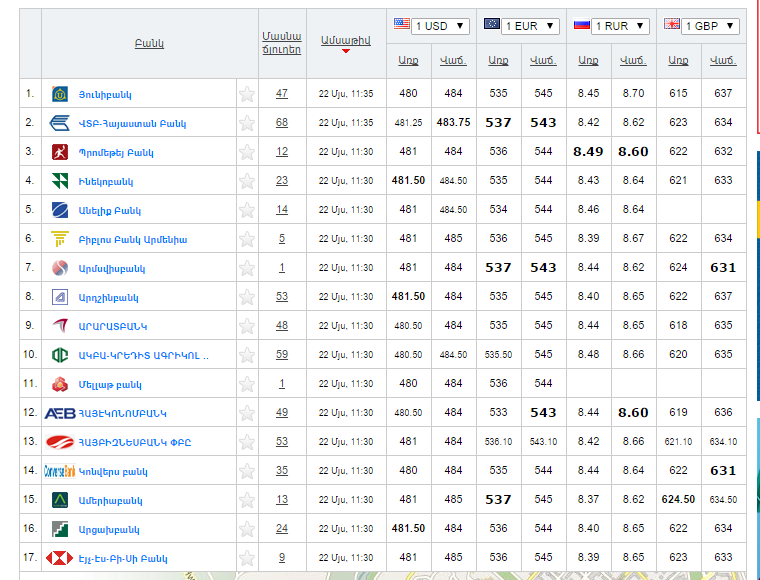Image resolution: width=760 pixels, height=580 pixels.
Task: Click the Anelik Bank blue logo icon
Action: 60,210
